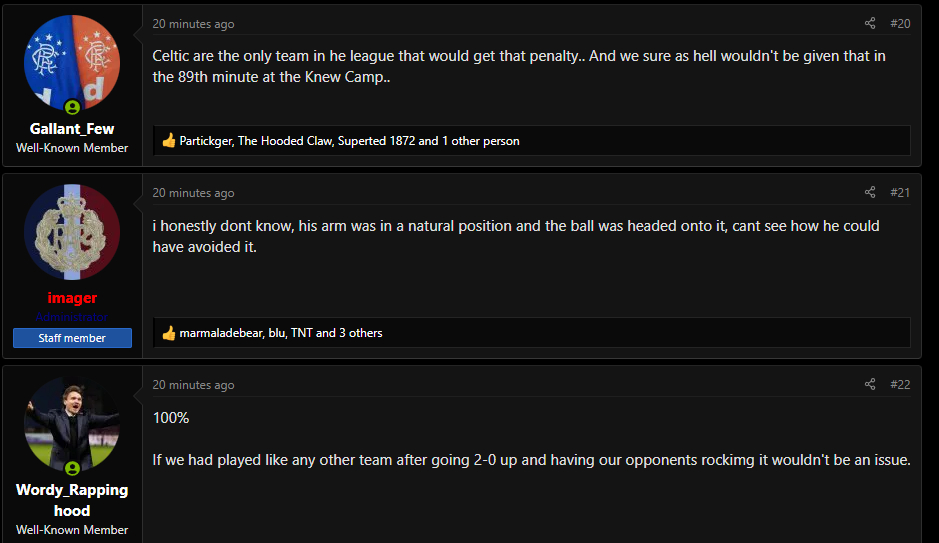Open Wordy_Rappinghood's avatar photo
Screen dimensions: 939x543
coord(71,424)
